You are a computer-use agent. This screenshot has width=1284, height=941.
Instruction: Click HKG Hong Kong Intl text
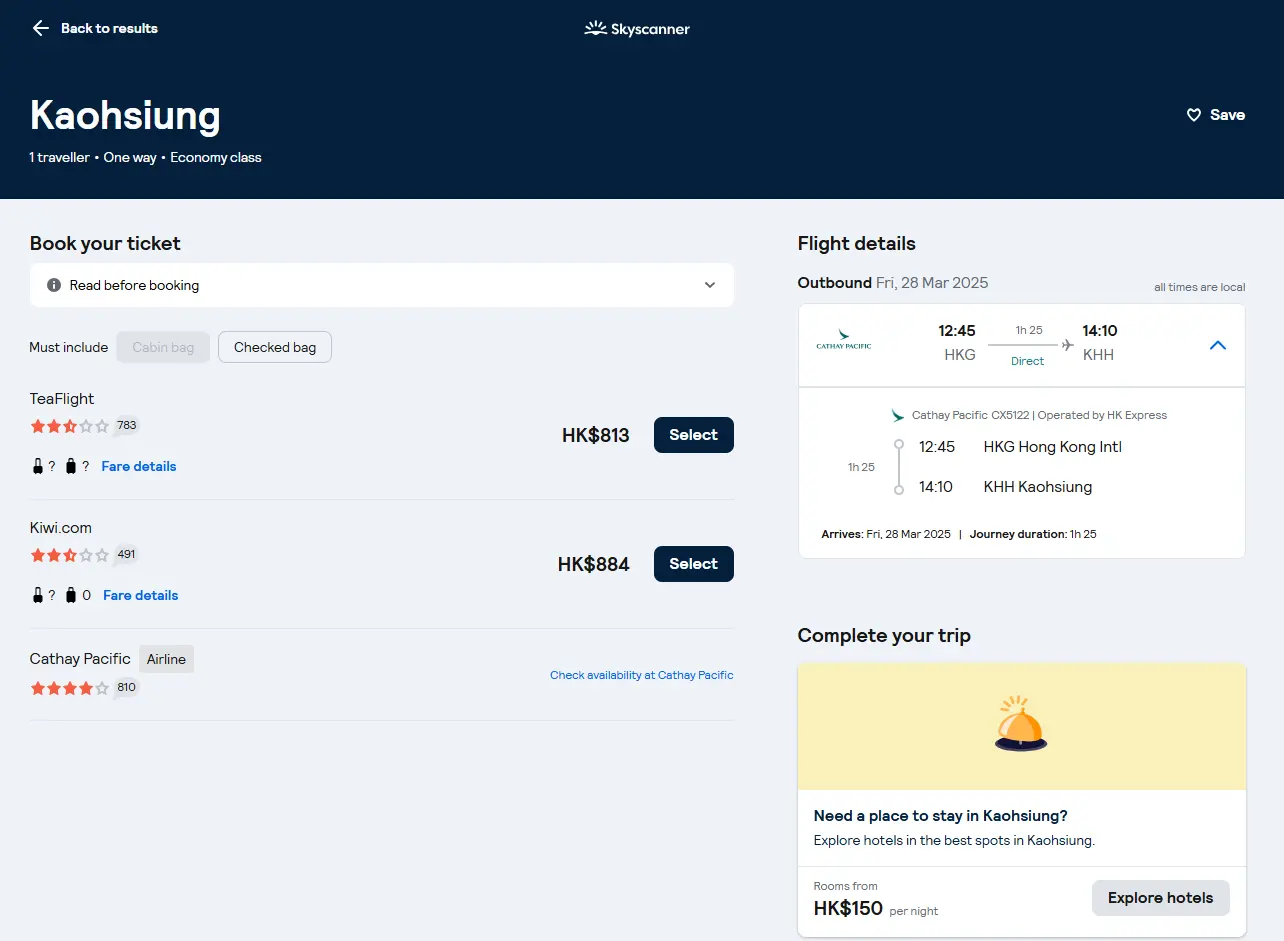(x=1053, y=447)
